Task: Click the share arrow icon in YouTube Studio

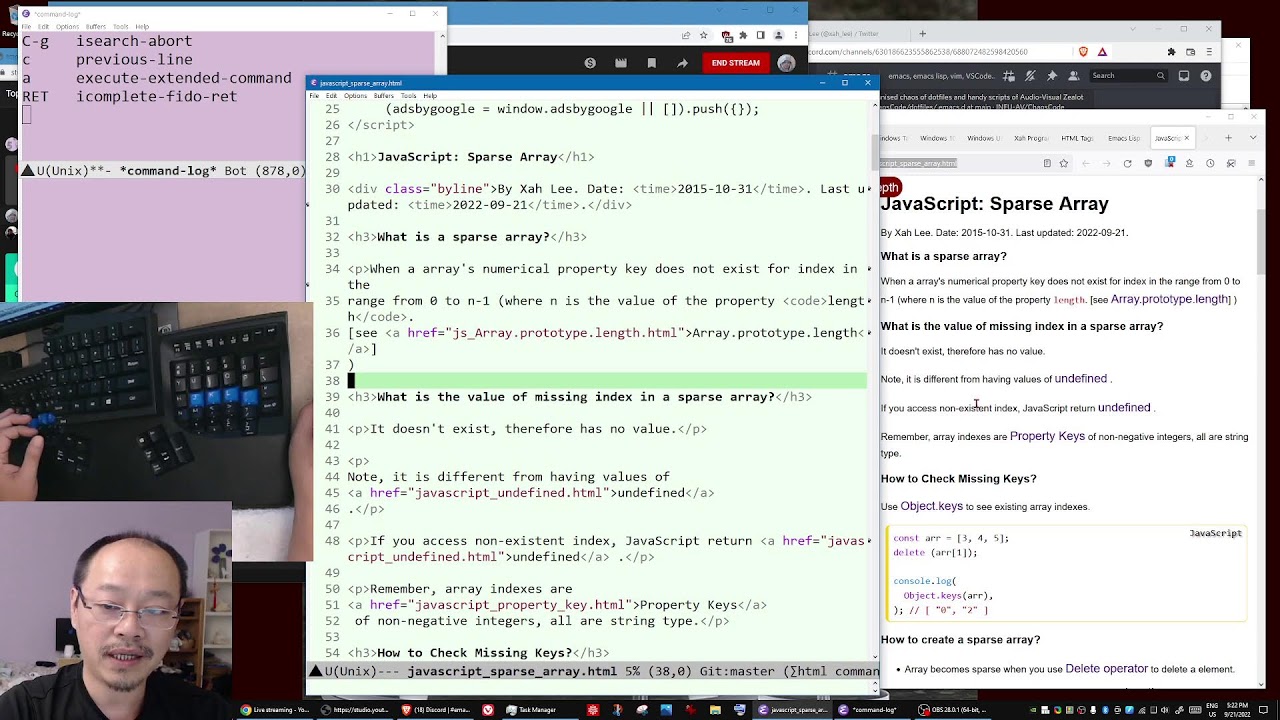Action: [x=683, y=63]
